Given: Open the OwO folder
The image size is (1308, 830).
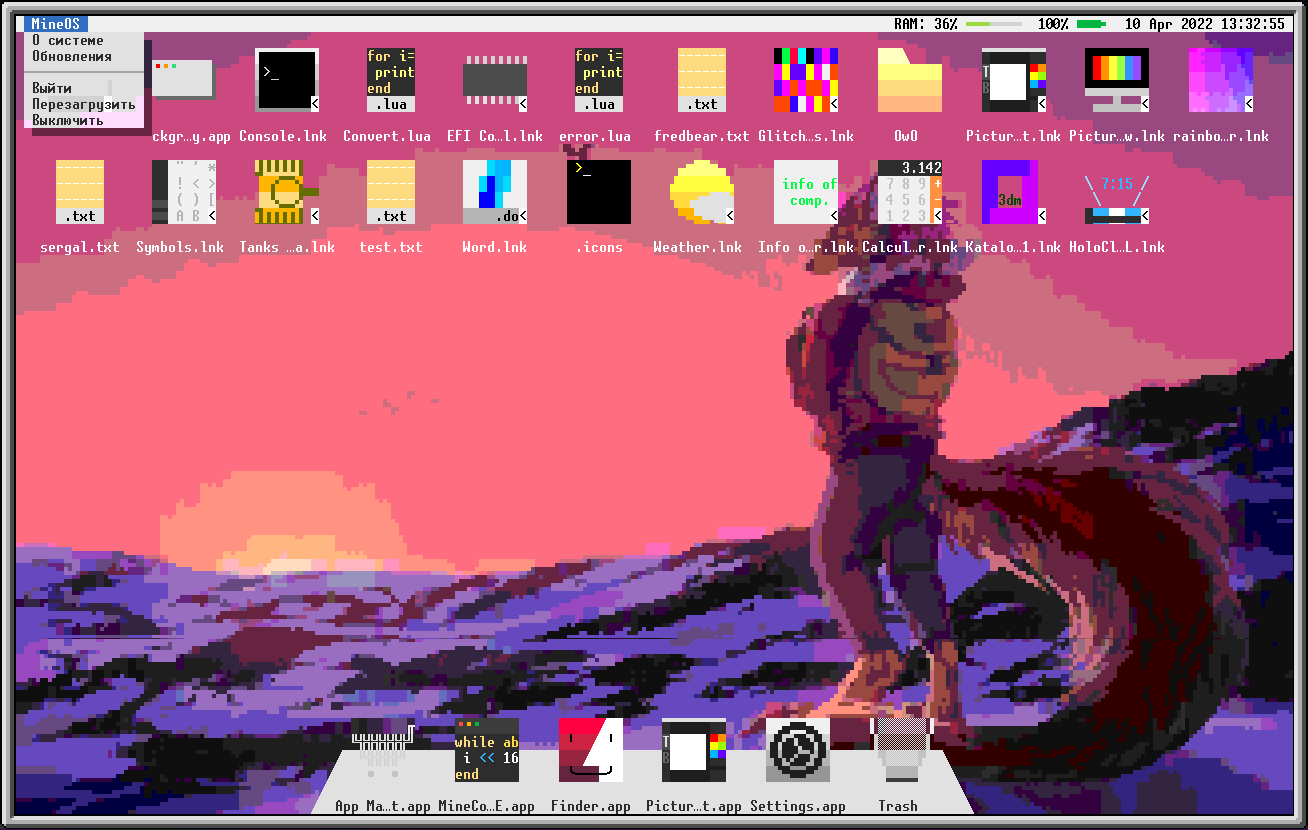Looking at the screenshot, I should click(910, 80).
